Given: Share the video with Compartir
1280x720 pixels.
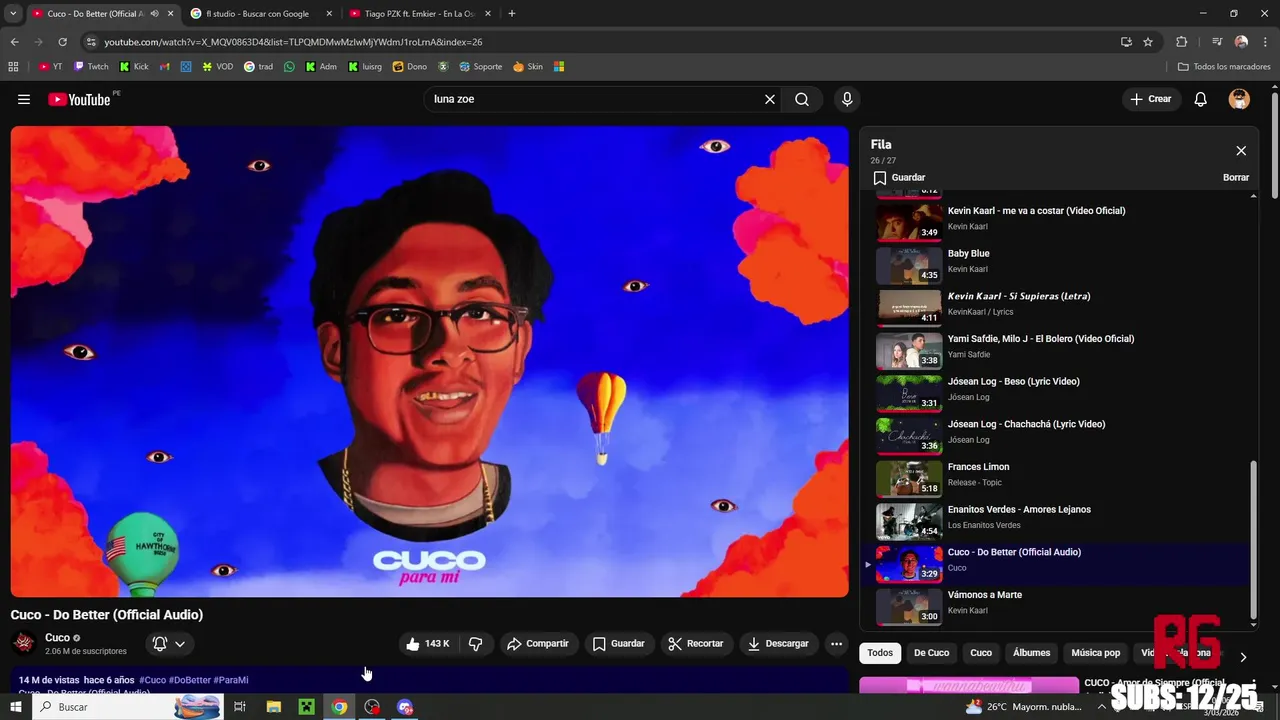Looking at the screenshot, I should pos(538,644).
